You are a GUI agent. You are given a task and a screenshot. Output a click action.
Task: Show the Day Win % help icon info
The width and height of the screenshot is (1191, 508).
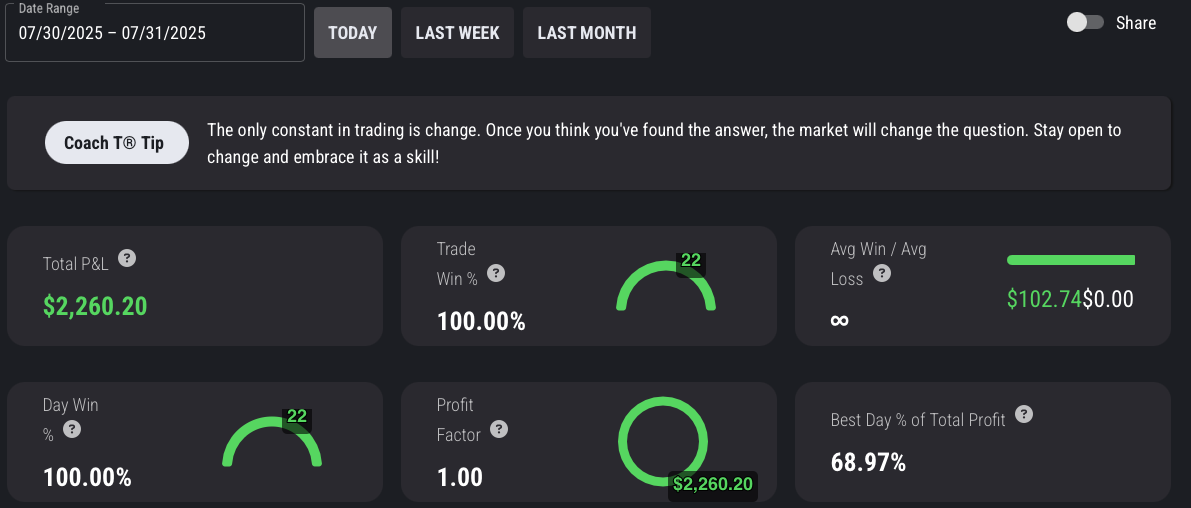pyautogui.click(x=72, y=429)
